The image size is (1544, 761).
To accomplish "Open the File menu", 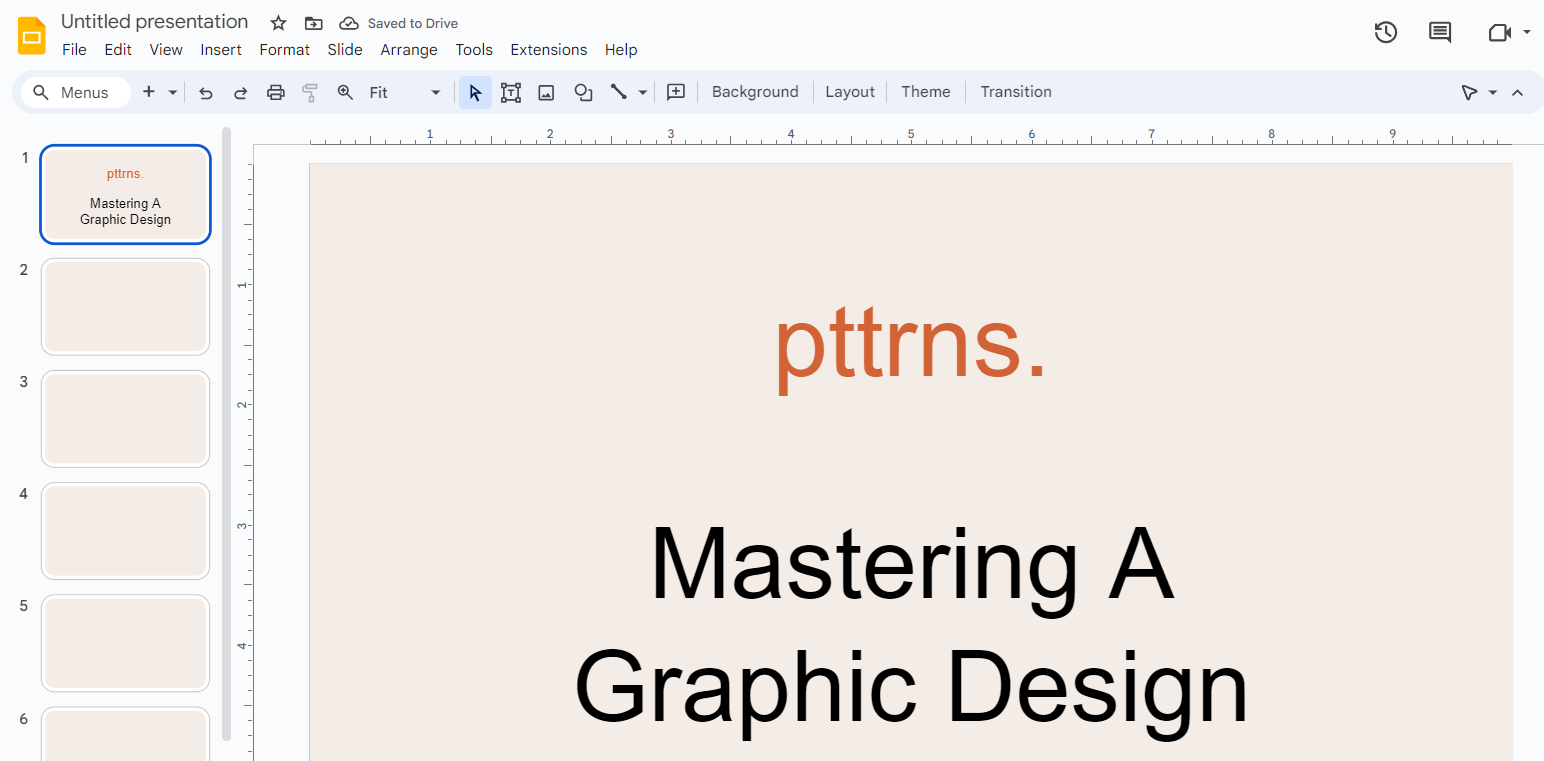I will coord(74,50).
